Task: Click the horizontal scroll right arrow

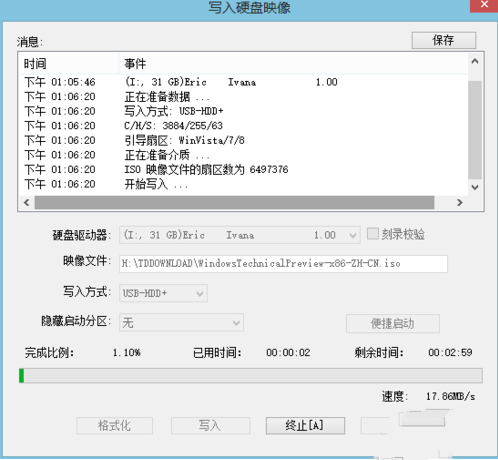Action: pyautogui.click(x=460, y=202)
